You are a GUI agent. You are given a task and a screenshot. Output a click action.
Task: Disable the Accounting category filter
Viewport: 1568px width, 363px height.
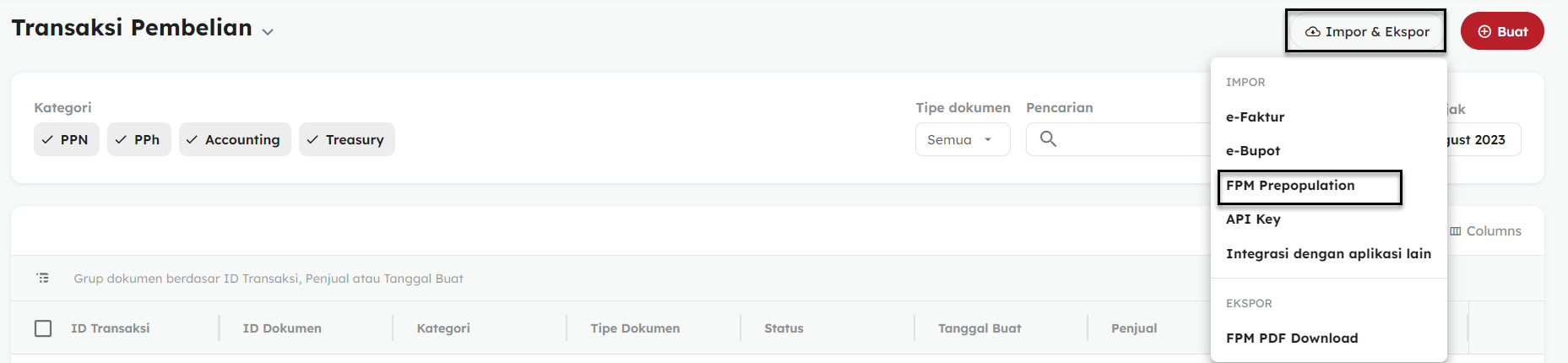(x=234, y=140)
